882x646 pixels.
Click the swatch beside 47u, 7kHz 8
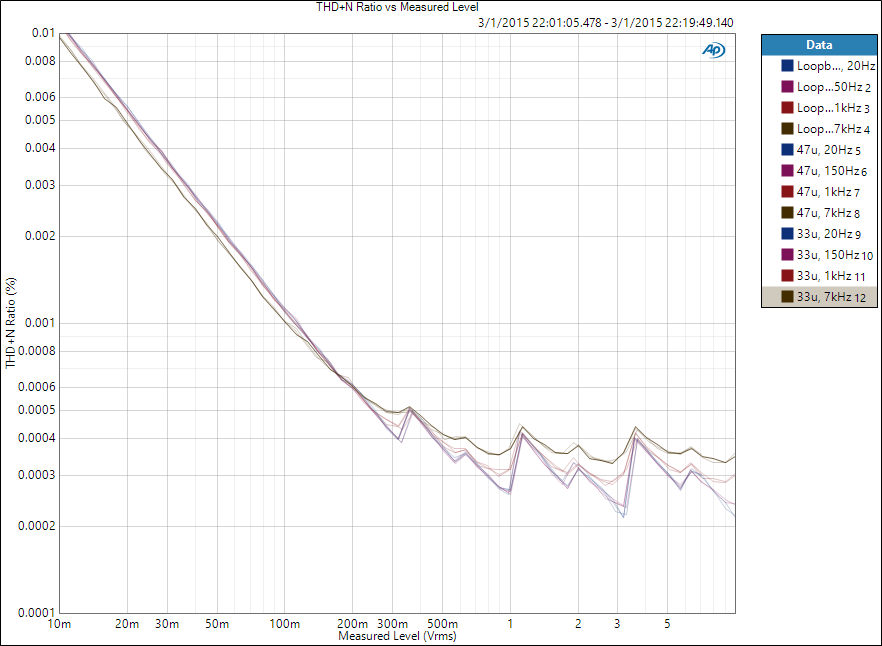click(788, 213)
